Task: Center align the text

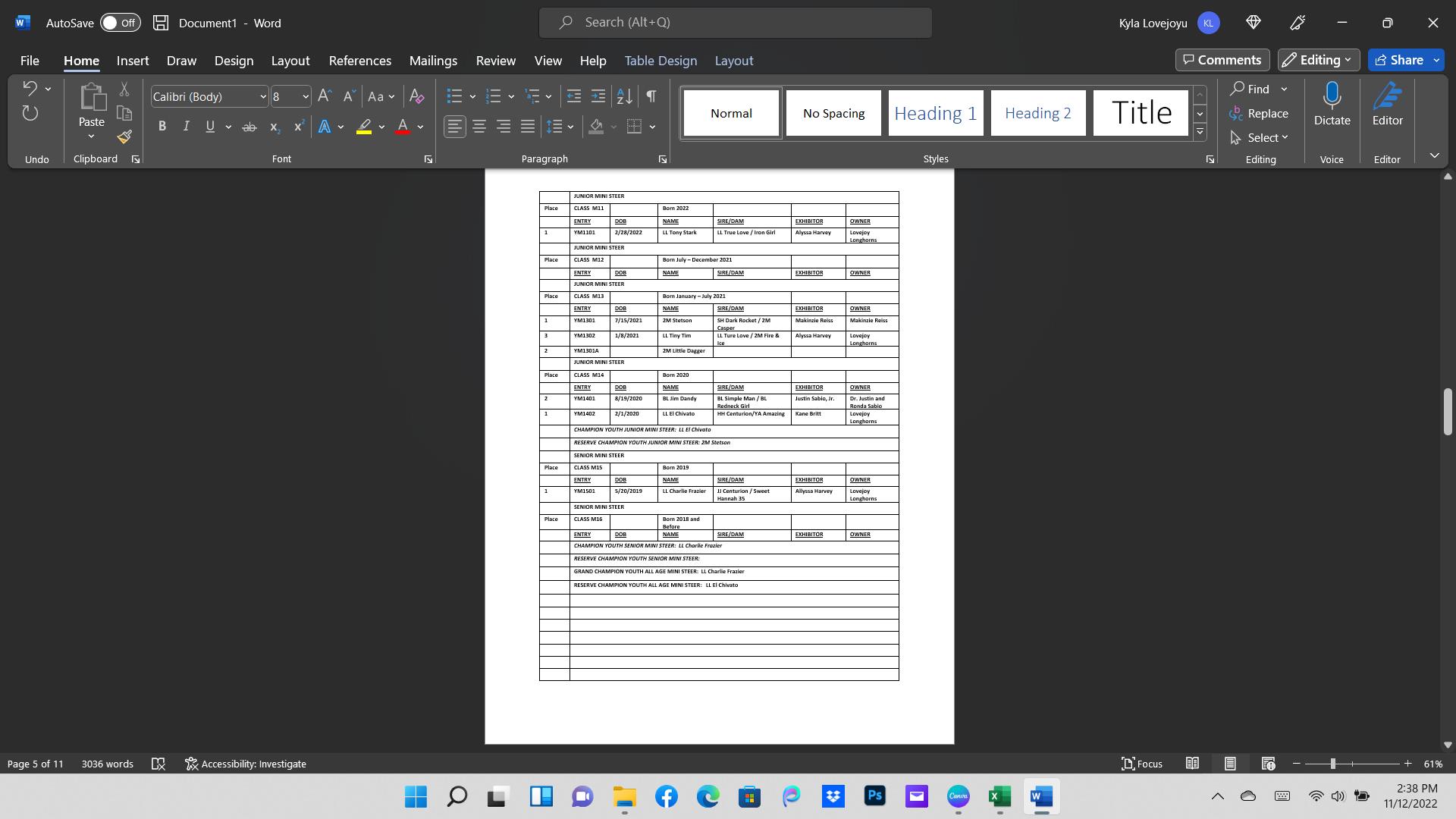Action: pos(479,127)
